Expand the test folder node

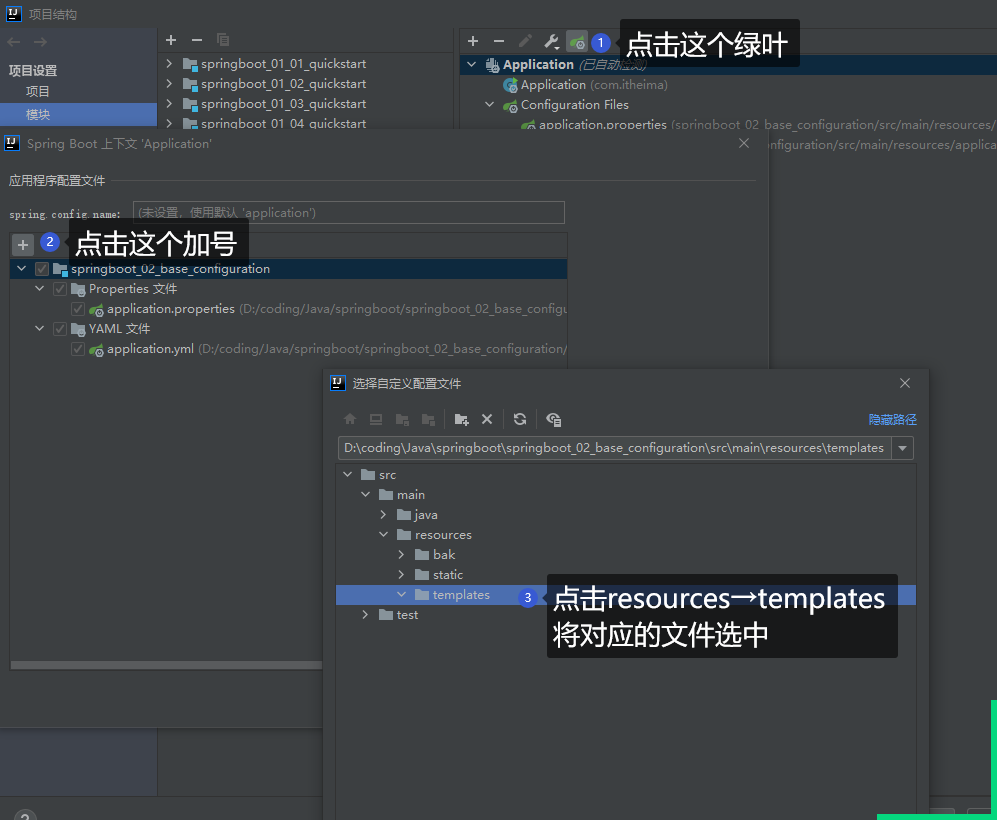(365, 614)
